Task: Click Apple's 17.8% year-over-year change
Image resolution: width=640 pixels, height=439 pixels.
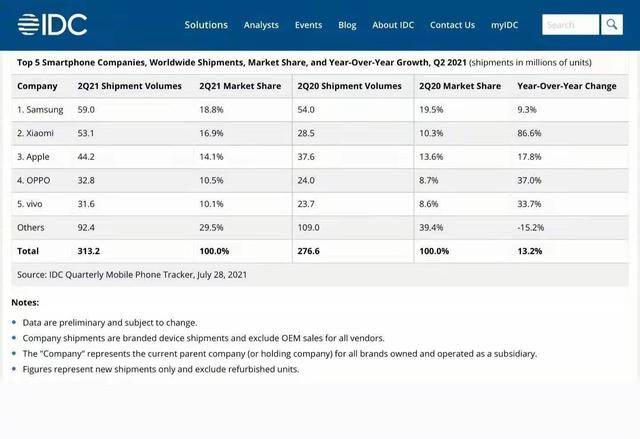Action: point(529,157)
